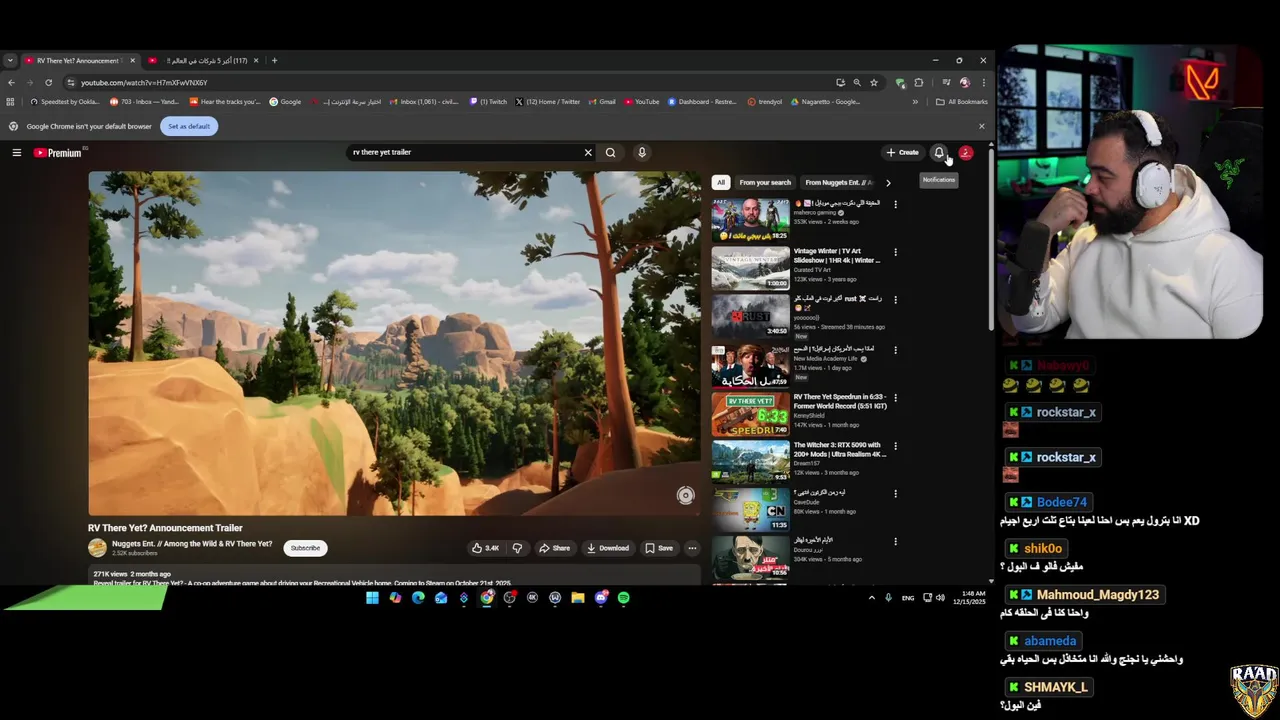
Task: Click Set as default button
Action: tap(189, 126)
